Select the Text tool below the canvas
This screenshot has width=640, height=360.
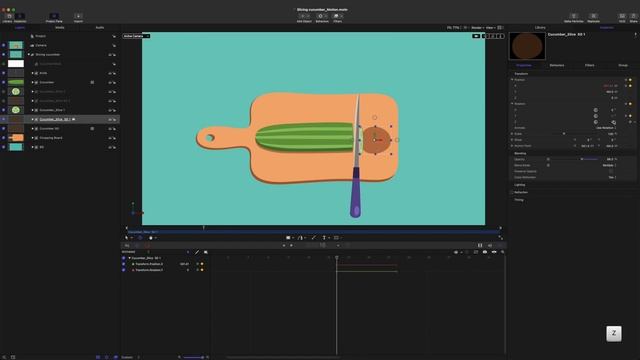(x=324, y=238)
